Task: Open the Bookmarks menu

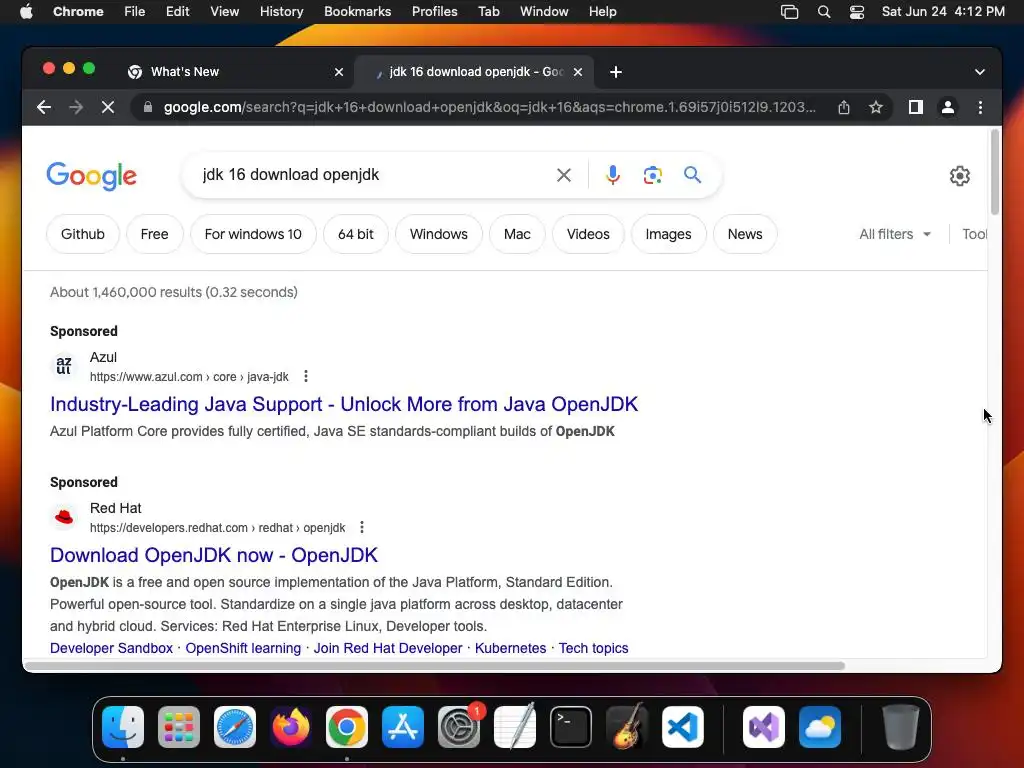Action: tap(357, 12)
